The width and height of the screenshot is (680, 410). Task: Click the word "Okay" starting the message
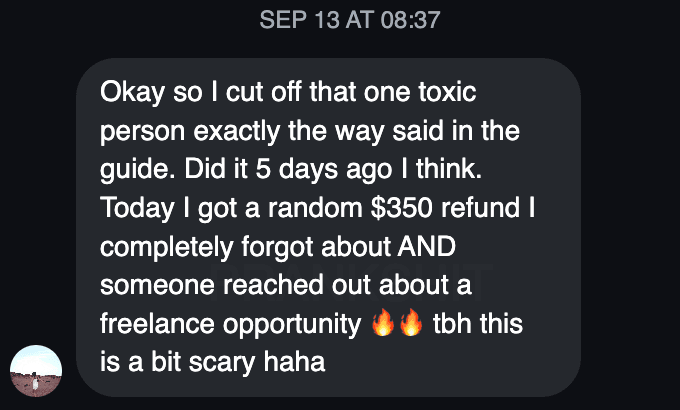[132, 93]
